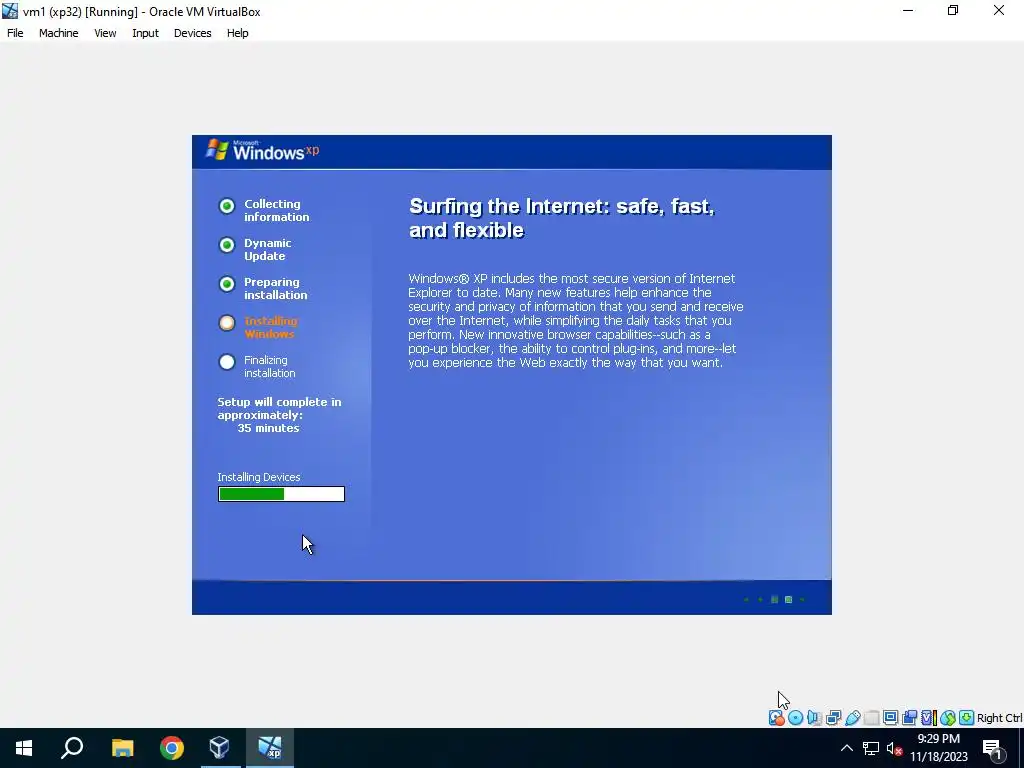This screenshot has height=768, width=1024.
Task: Click the 'Surfing the Internet' heading
Action: click(x=562, y=218)
